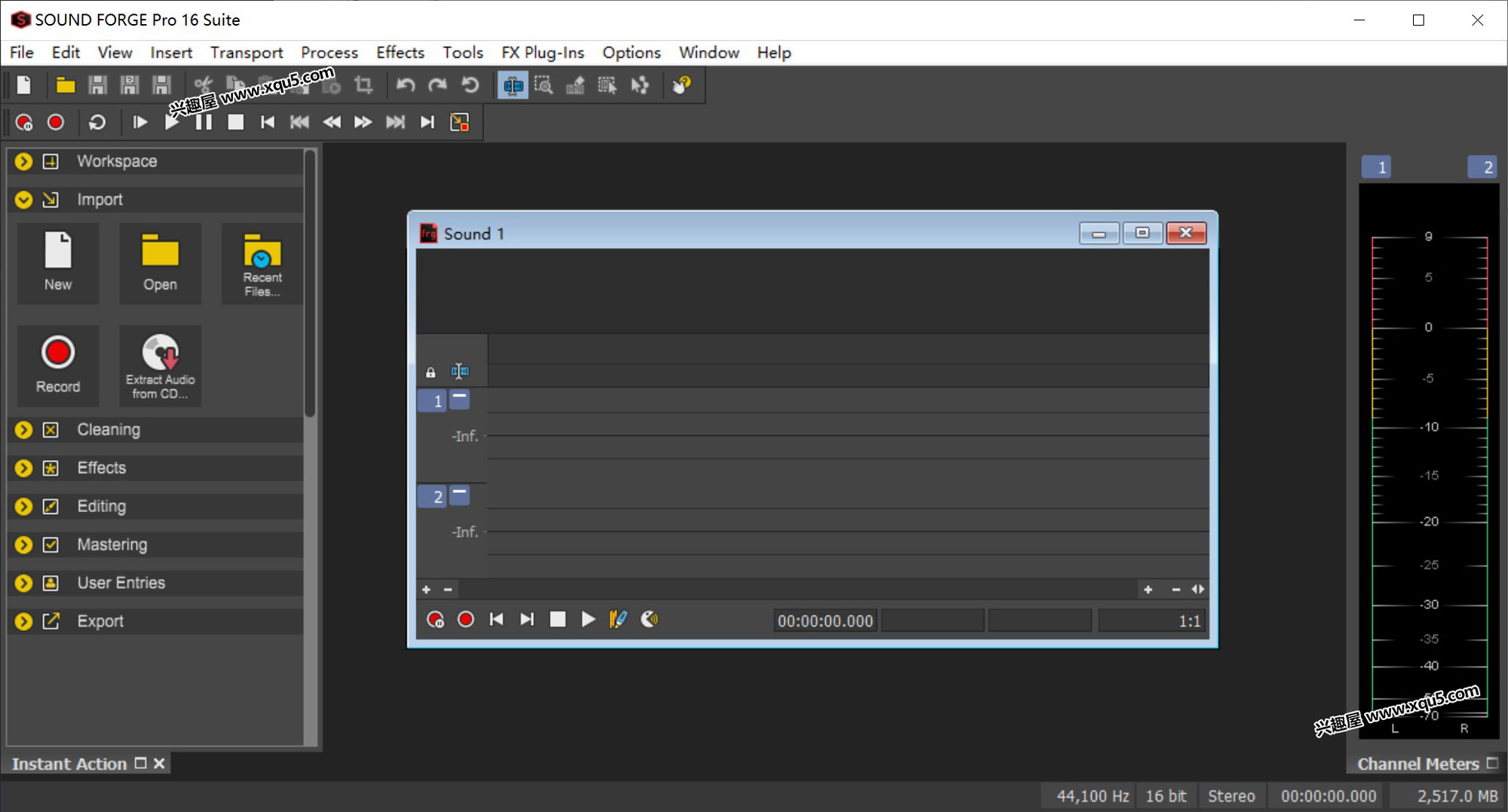Image resolution: width=1508 pixels, height=812 pixels.
Task: Pause playback from main transport bar
Action: pyautogui.click(x=204, y=122)
